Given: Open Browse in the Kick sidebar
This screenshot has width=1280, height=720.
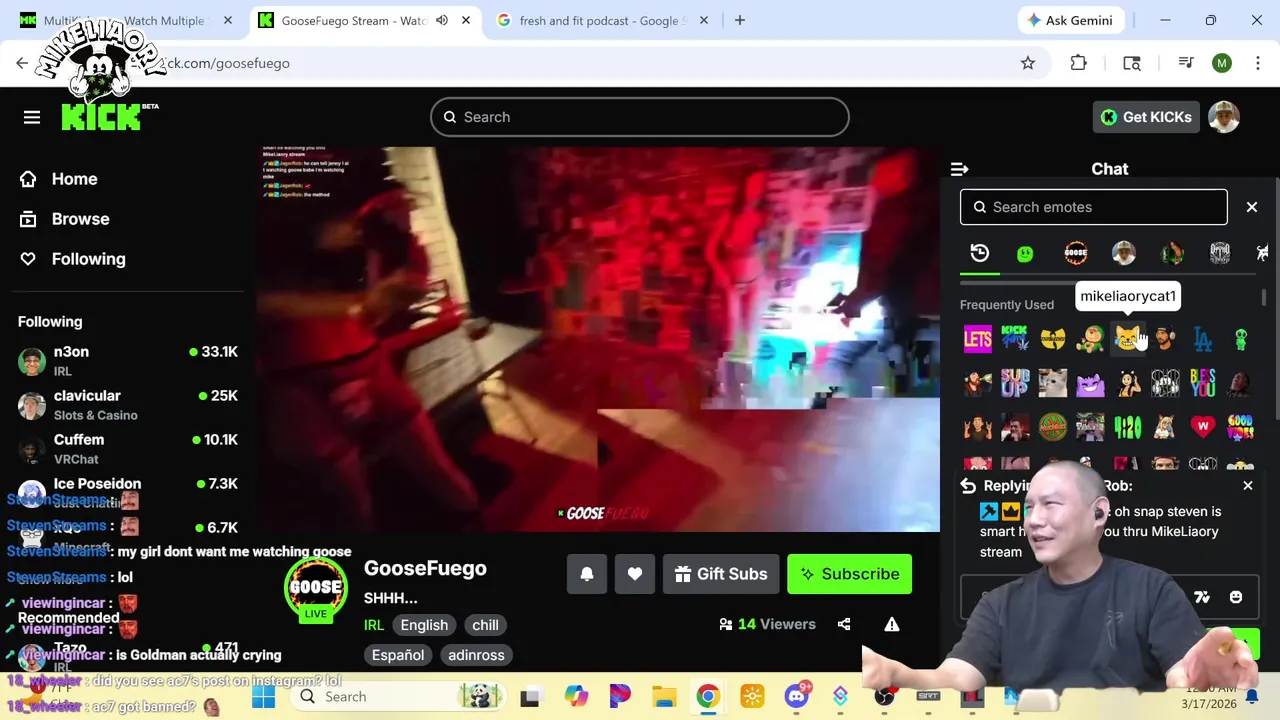Looking at the screenshot, I should coord(66,219).
